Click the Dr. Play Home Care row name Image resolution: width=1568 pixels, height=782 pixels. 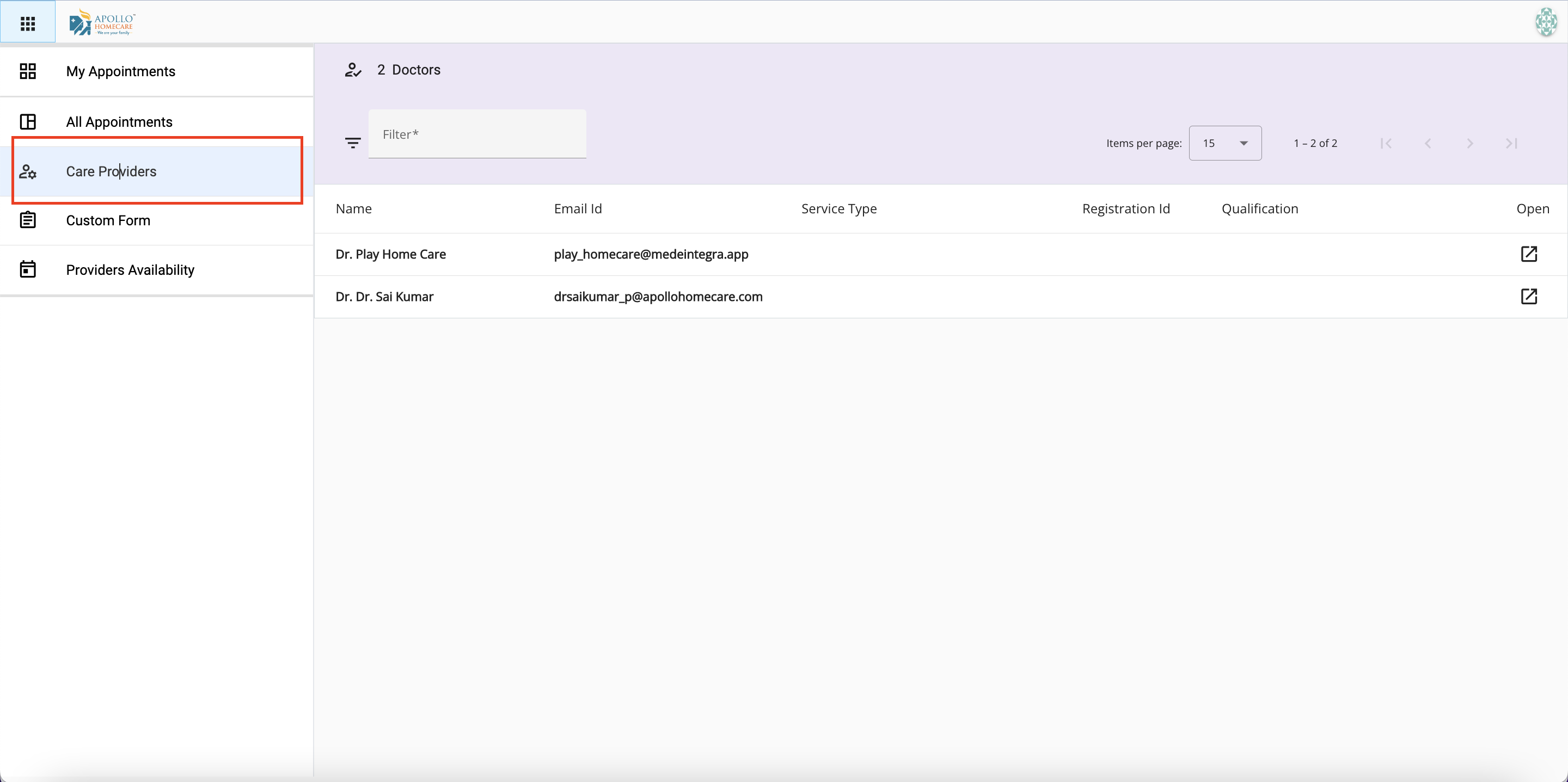[391, 254]
